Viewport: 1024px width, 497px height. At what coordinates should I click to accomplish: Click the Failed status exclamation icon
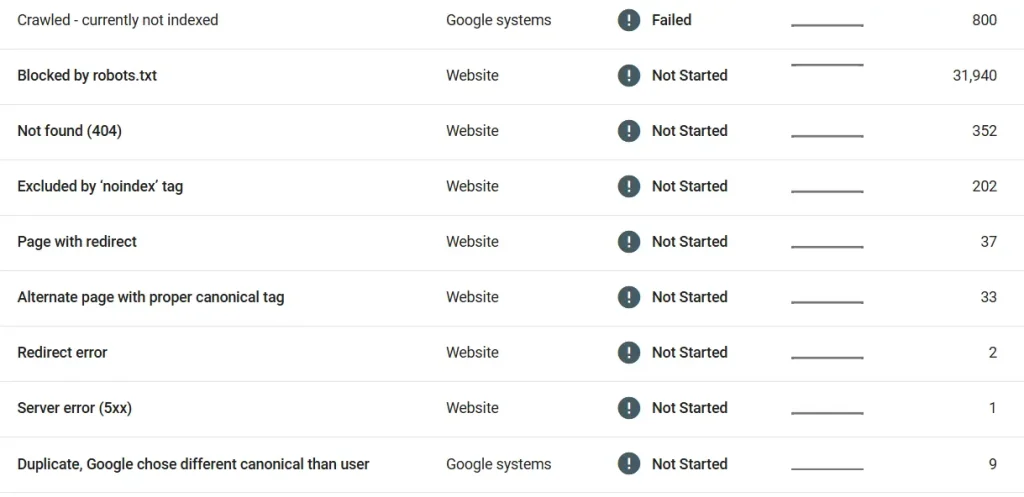(x=628, y=20)
